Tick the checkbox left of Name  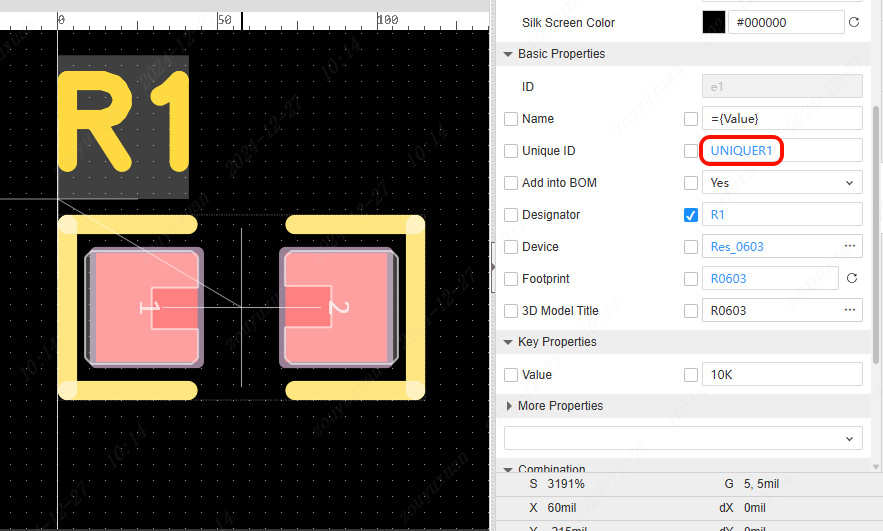tap(511, 119)
